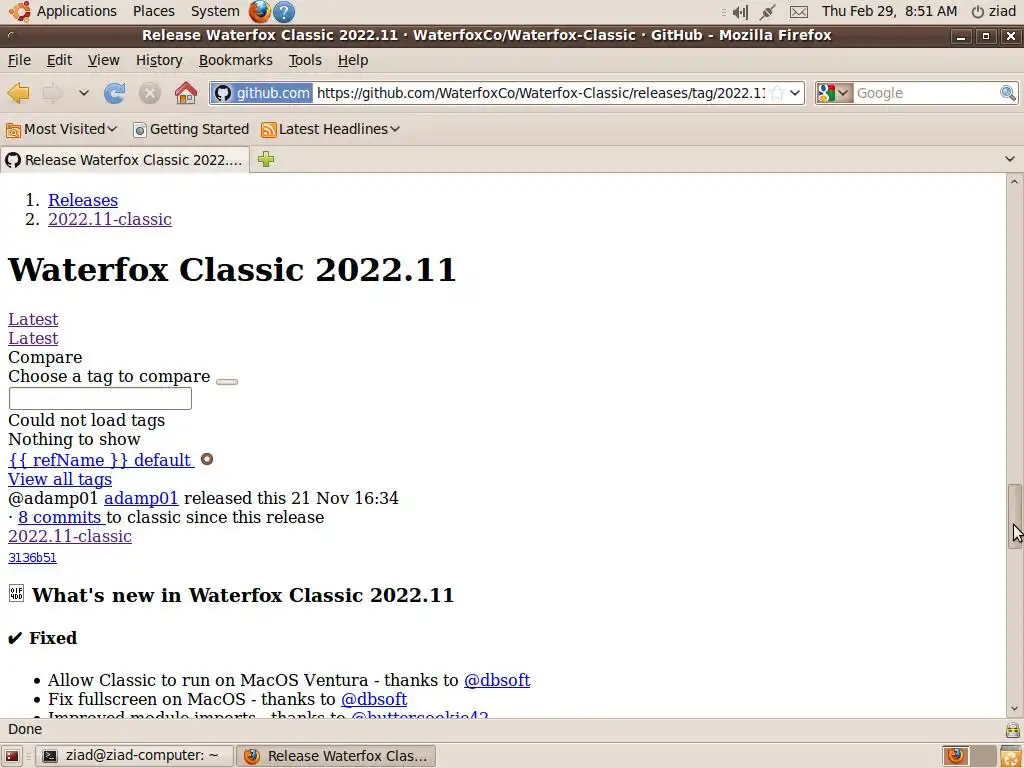The image size is (1024, 768).
Task: Go to the Home page icon
Action: pyautogui.click(x=186, y=93)
